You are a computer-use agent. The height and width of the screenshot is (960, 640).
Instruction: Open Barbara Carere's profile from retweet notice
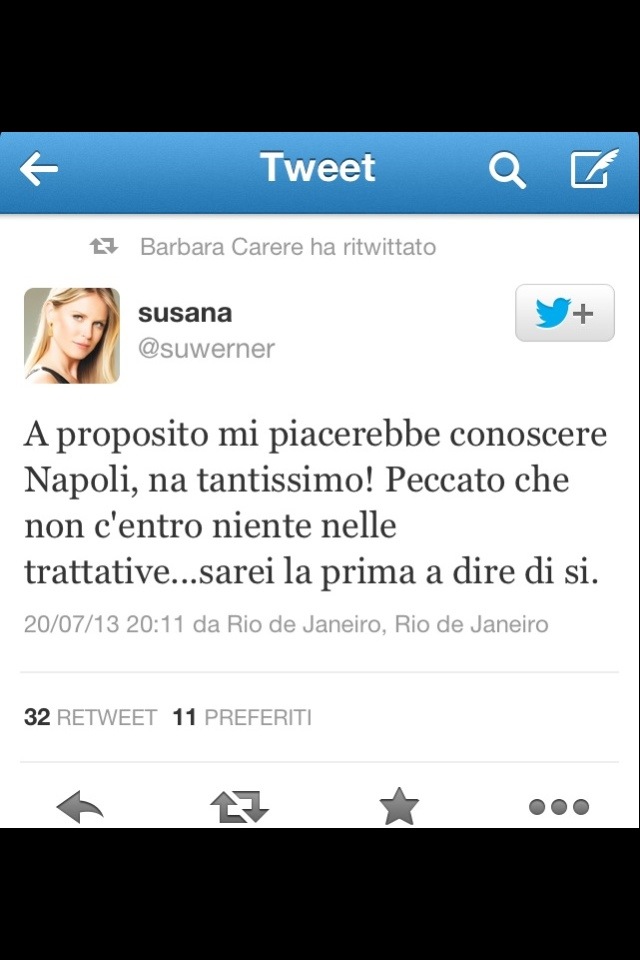point(222,247)
